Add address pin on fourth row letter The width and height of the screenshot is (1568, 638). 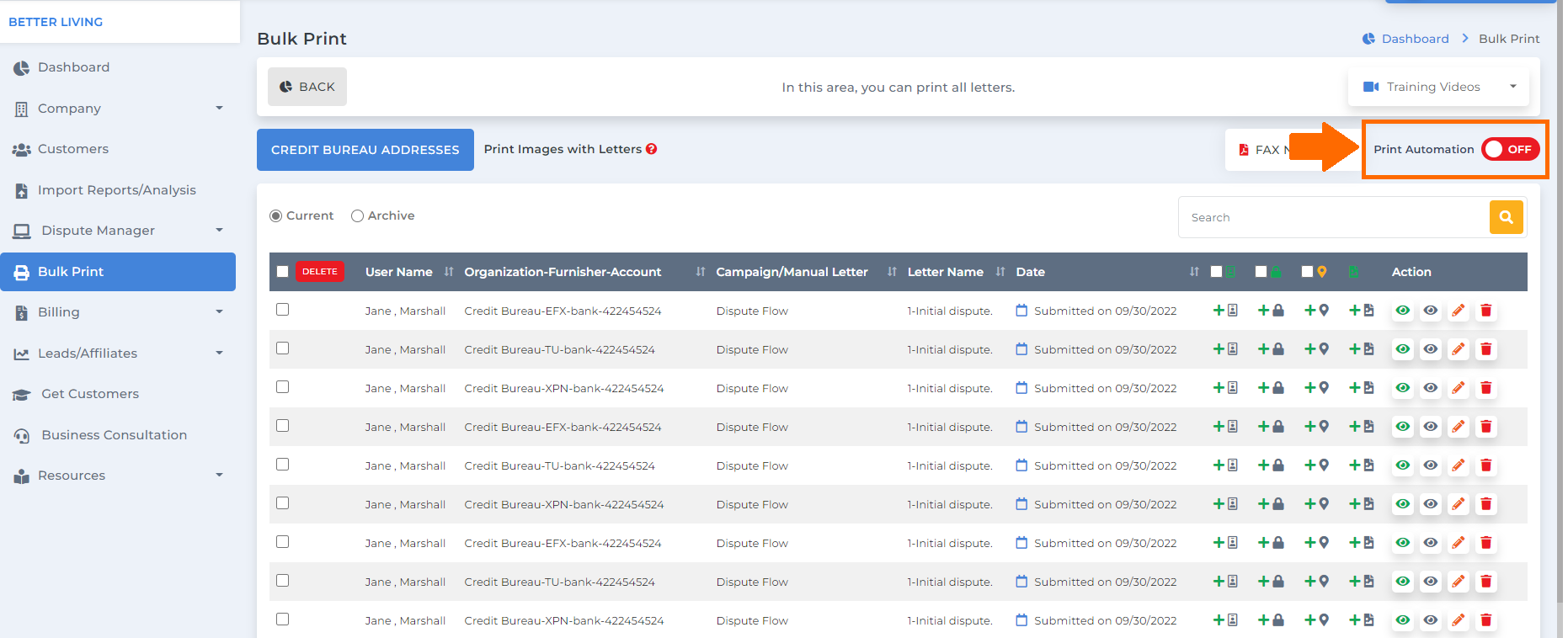[1316, 427]
